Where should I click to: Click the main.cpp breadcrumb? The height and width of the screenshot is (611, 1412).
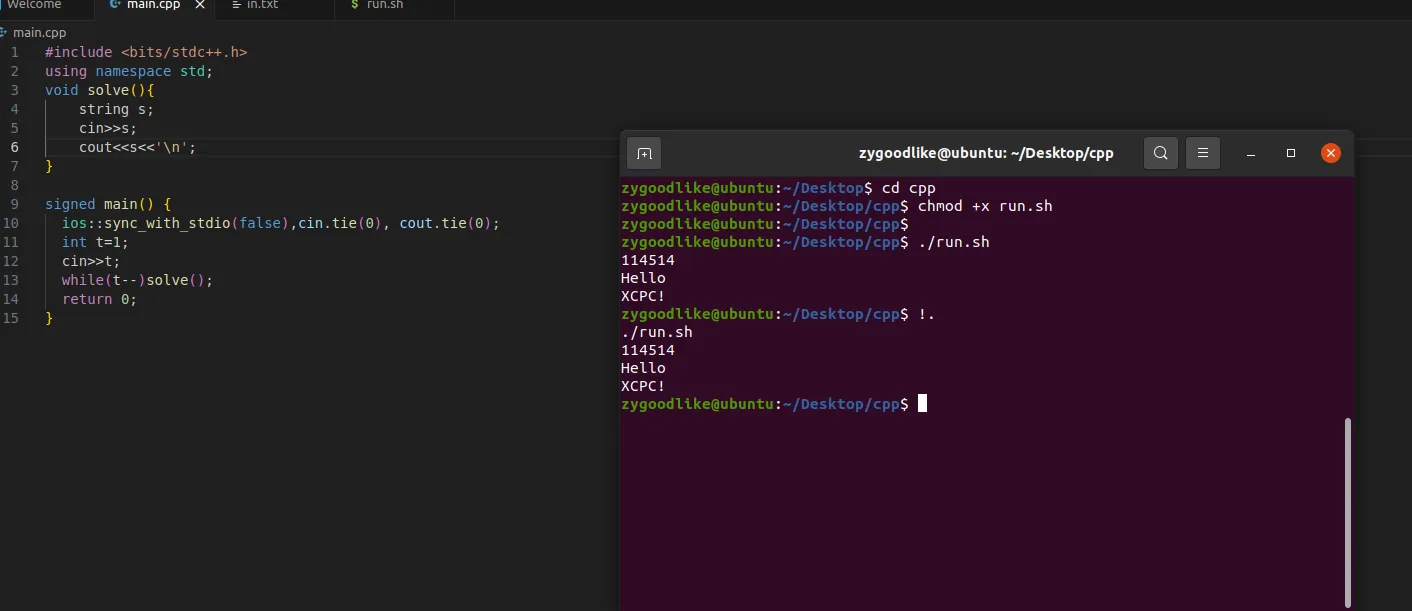[x=39, y=32]
